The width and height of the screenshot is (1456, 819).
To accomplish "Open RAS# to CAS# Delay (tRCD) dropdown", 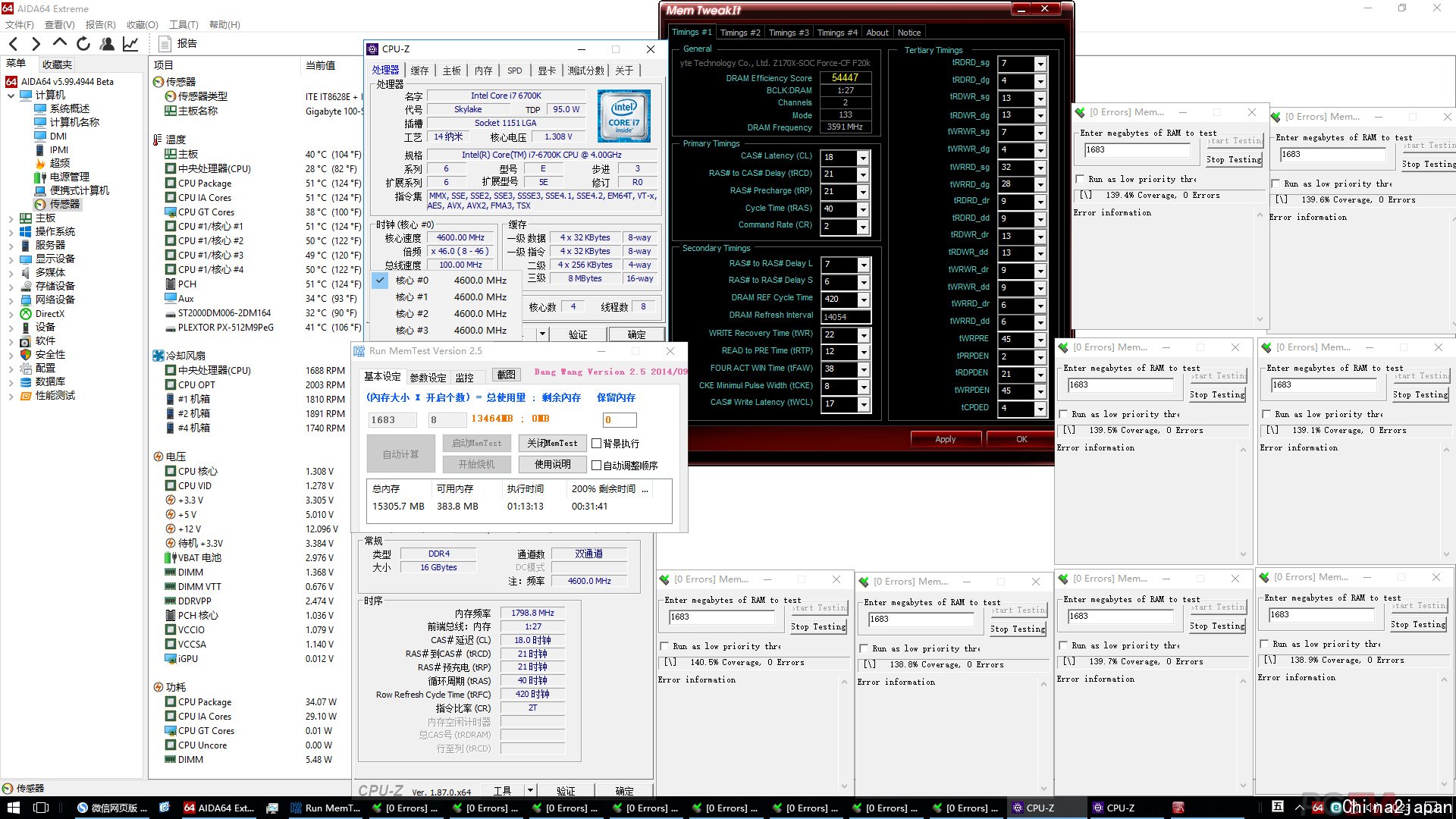I will pyautogui.click(x=863, y=174).
